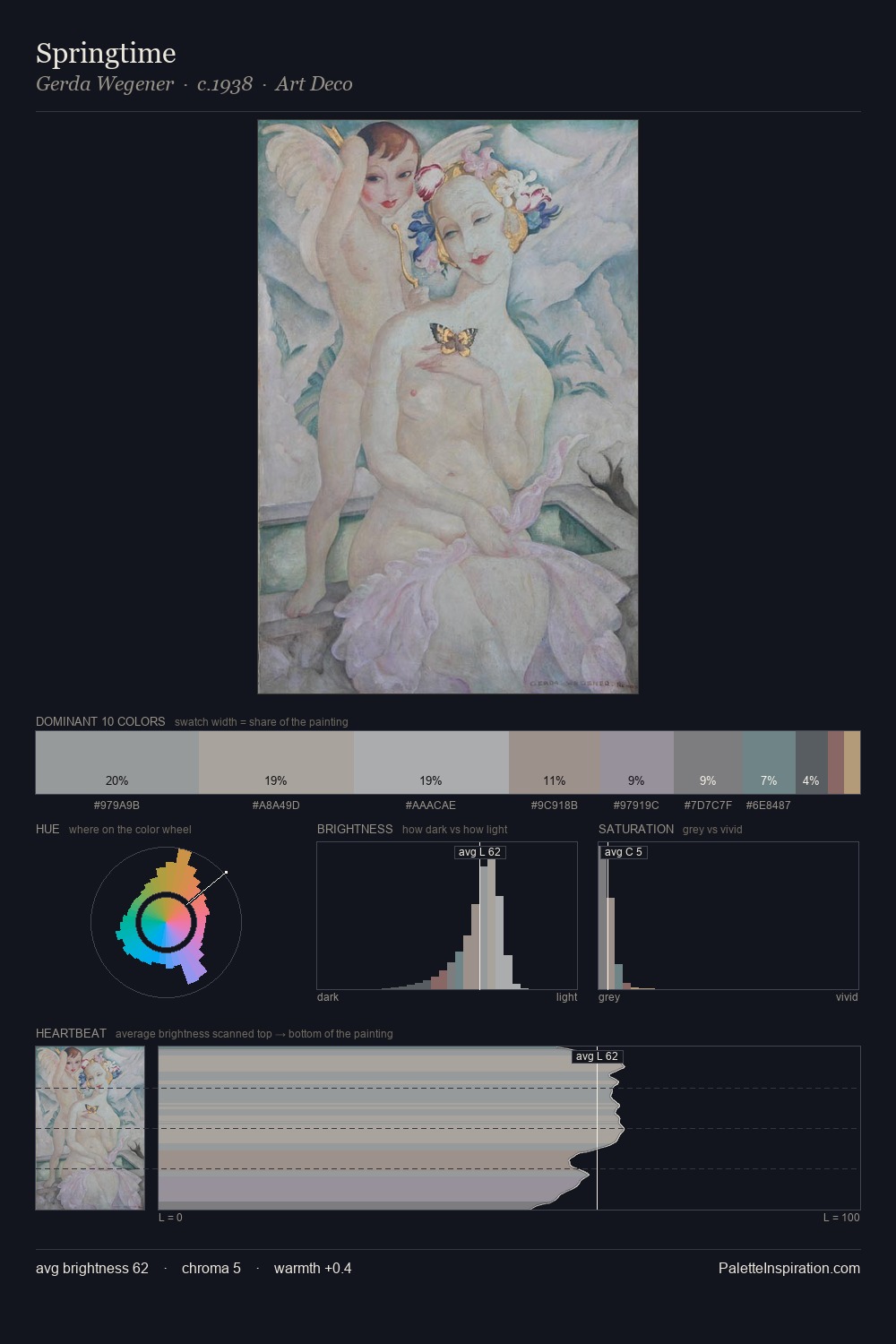
Task: Click the heartbeat brightness profile chart
Action: (510, 1128)
